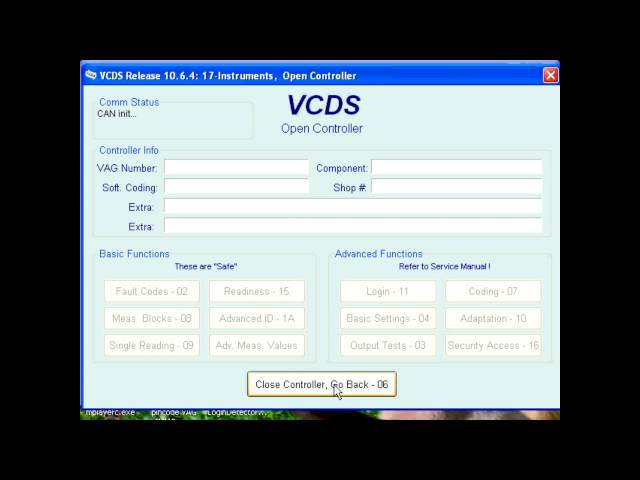Click the VCDS title bar icon

[x=91, y=75]
